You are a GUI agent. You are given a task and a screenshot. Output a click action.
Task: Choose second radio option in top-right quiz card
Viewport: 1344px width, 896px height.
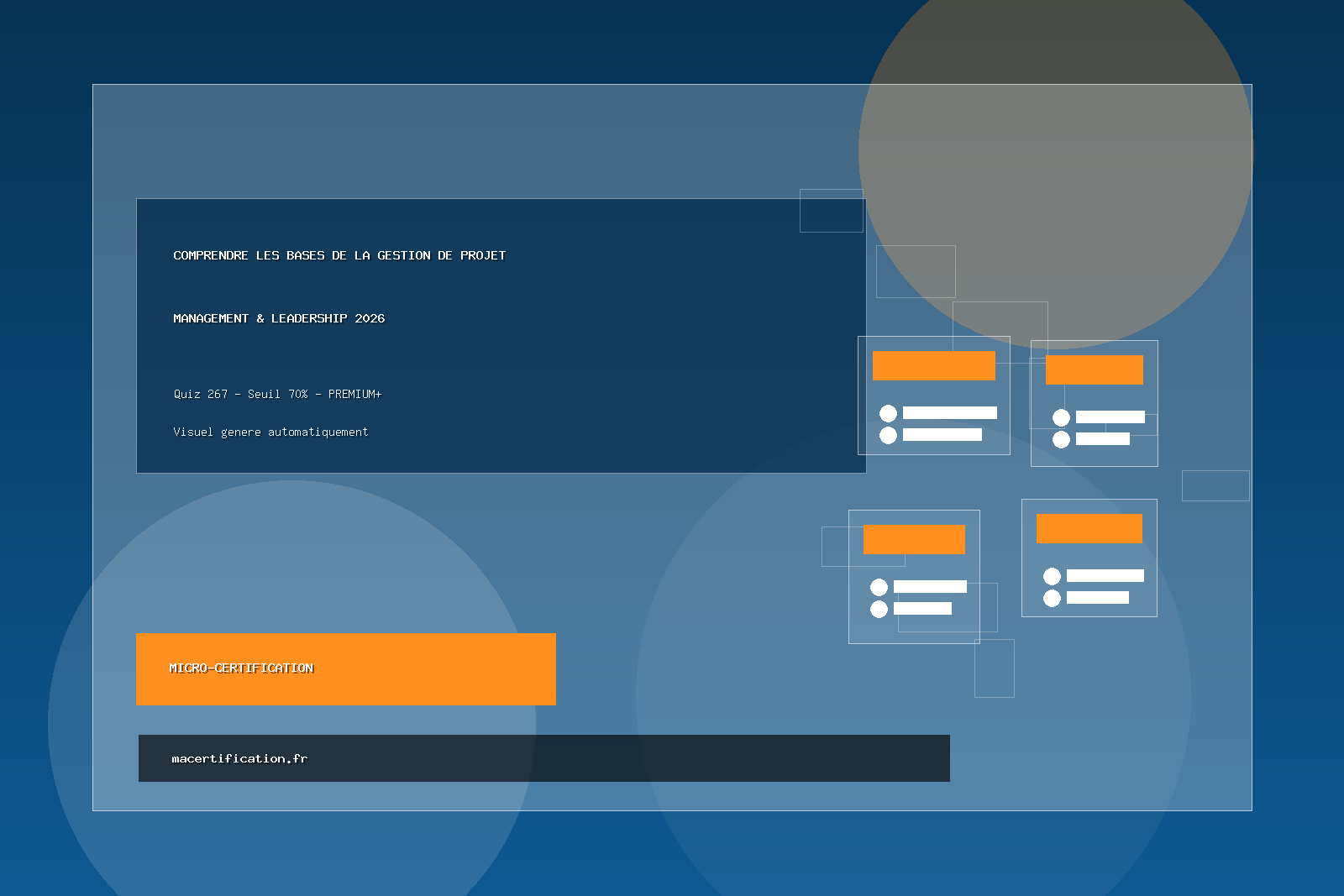click(x=1061, y=439)
